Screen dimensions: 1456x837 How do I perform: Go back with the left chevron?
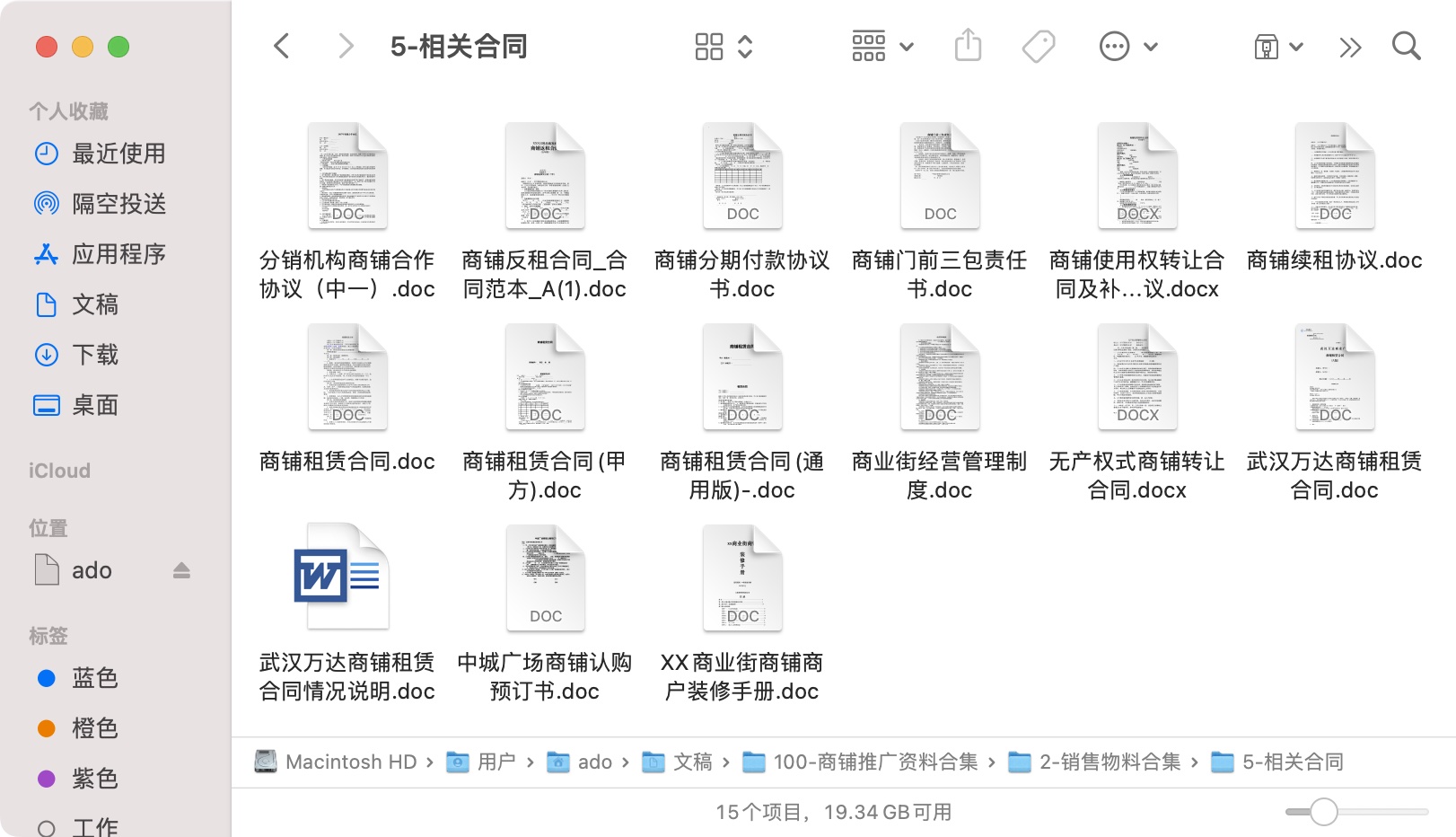pos(282,46)
